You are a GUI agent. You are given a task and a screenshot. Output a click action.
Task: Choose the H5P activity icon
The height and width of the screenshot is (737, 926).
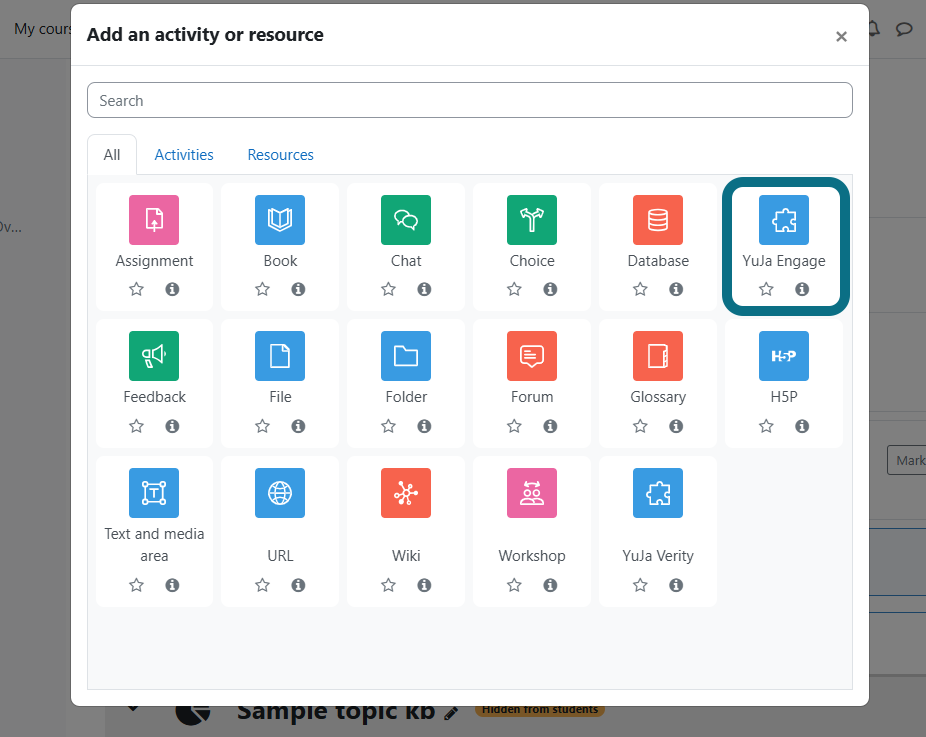[784, 356]
